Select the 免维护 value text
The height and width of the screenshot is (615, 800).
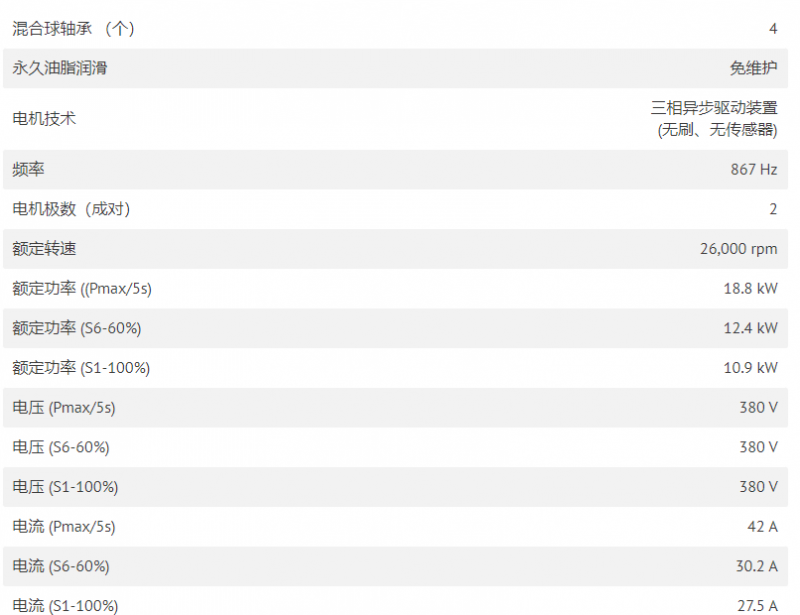[x=754, y=68]
